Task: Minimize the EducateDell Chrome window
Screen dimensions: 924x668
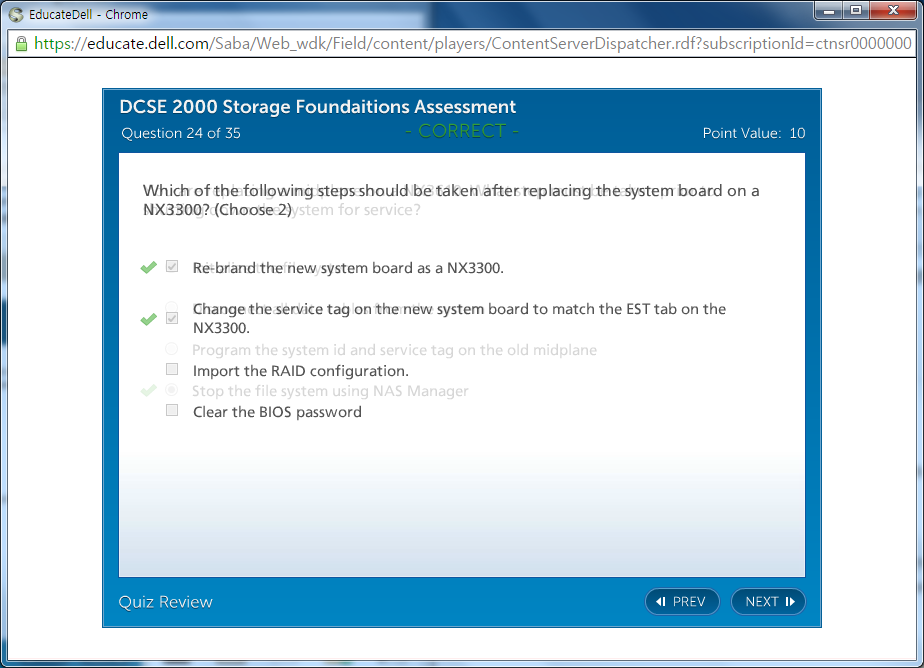Action: (828, 11)
